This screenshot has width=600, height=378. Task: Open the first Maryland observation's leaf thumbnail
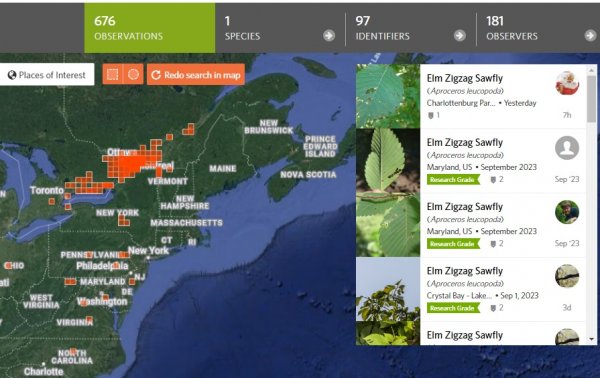388,160
